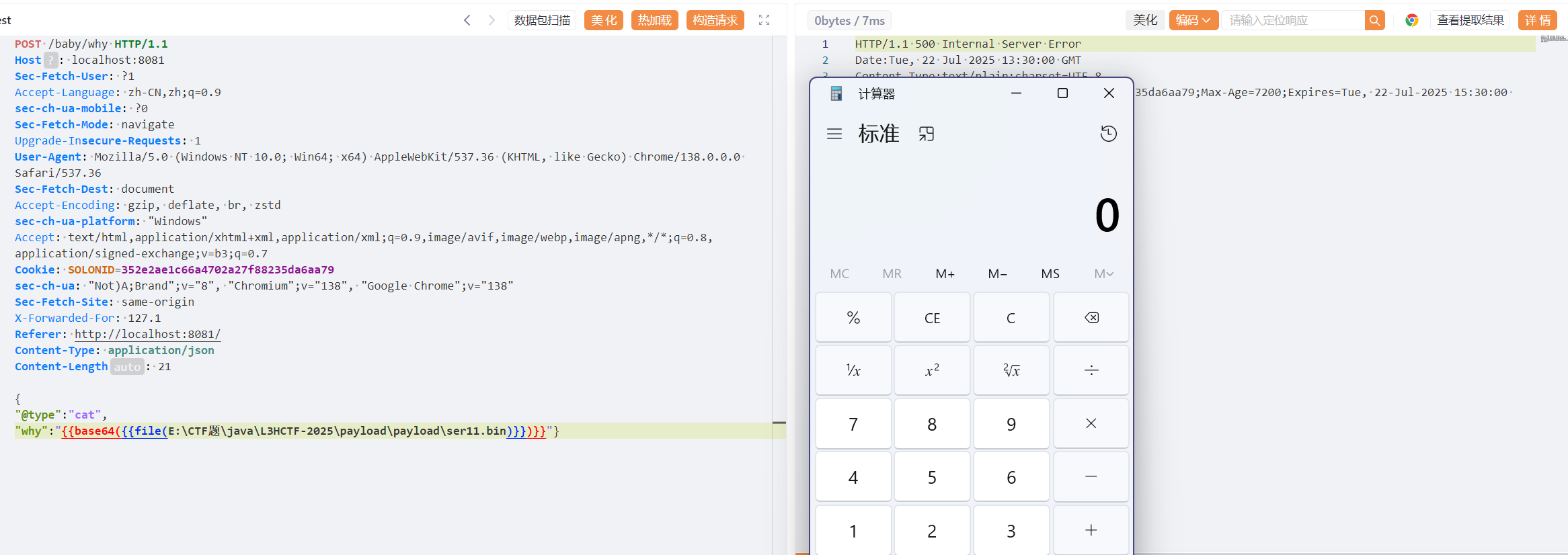Toggle Calculator keep-on-top mode icon
This screenshot has height=555, width=1568.
[x=927, y=134]
